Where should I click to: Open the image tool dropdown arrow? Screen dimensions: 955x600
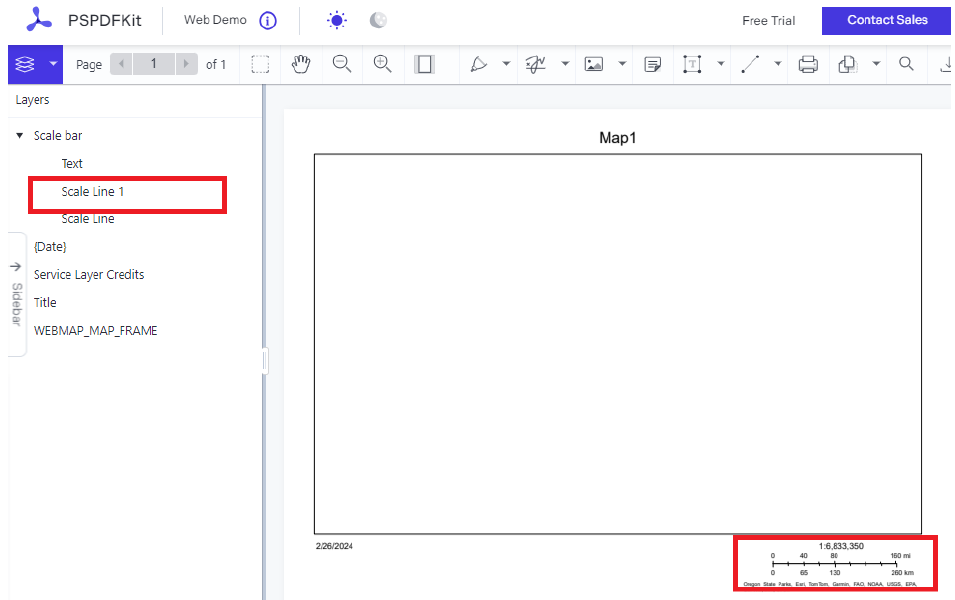click(622, 64)
